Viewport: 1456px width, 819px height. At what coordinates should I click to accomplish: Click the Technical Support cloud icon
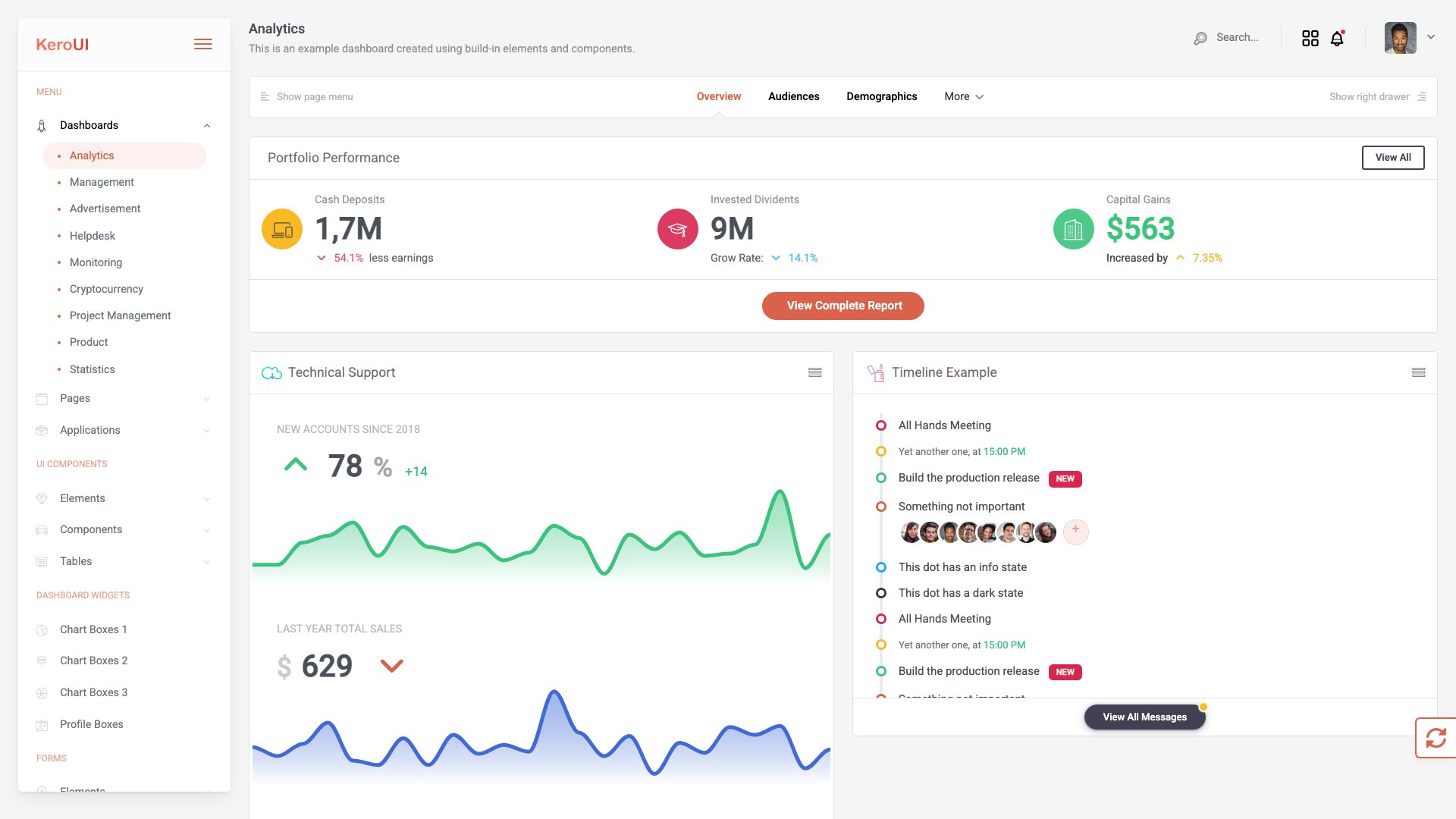(x=271, y=372)
